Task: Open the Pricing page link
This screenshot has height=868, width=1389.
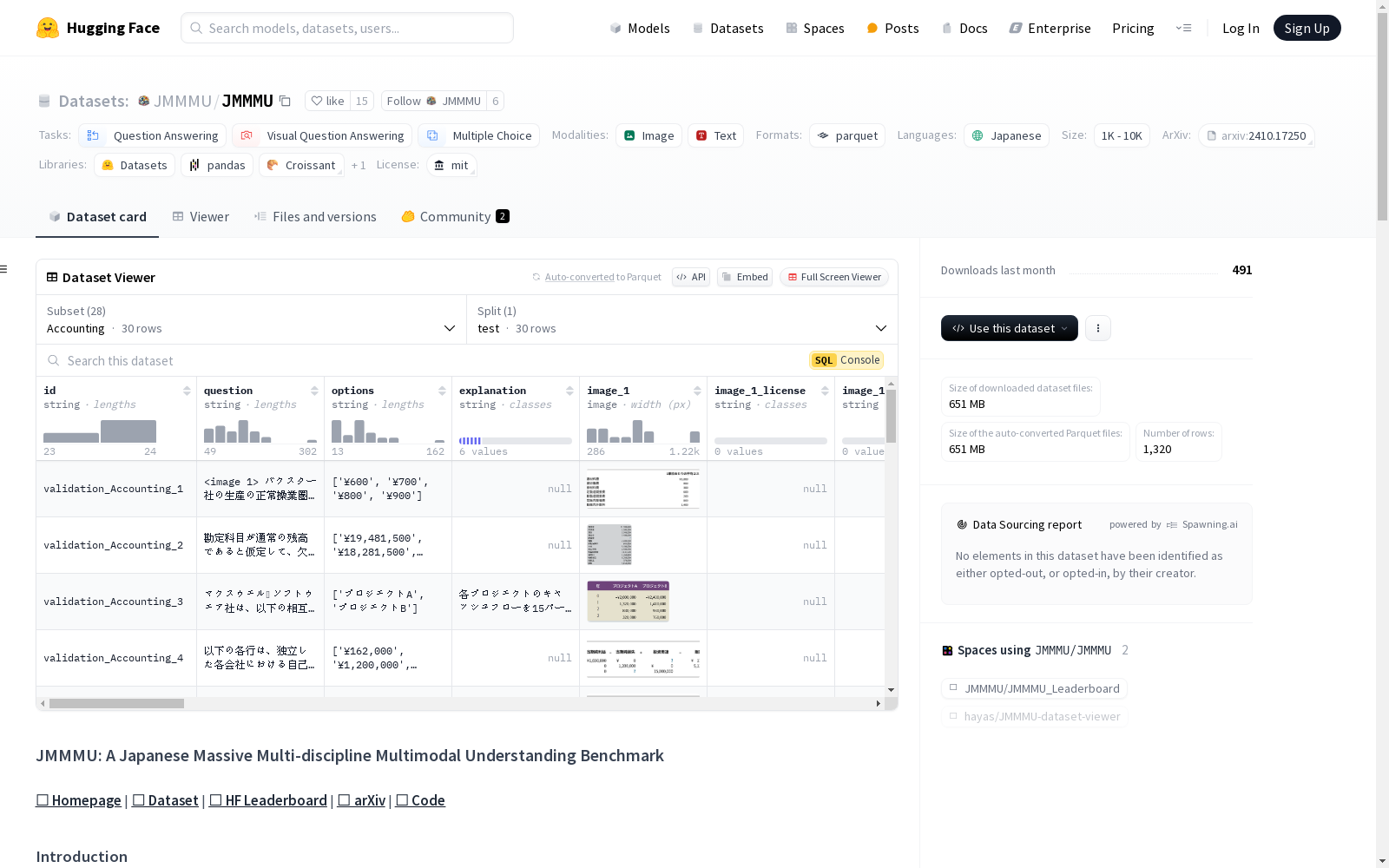Action: click(x=1133, y=28)
